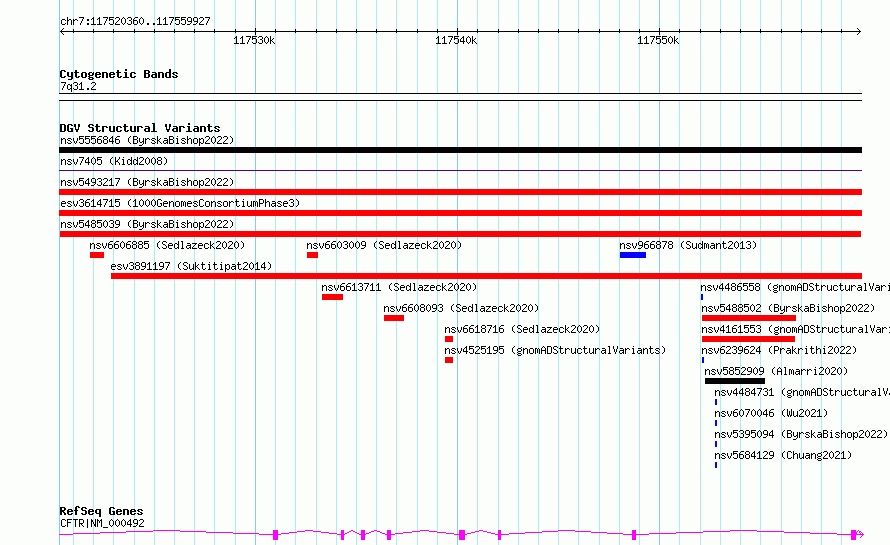This screenshot has width=890, height=545.
Task: Open nsv4484731 gnomAD variant label
Action: point(801,392)
